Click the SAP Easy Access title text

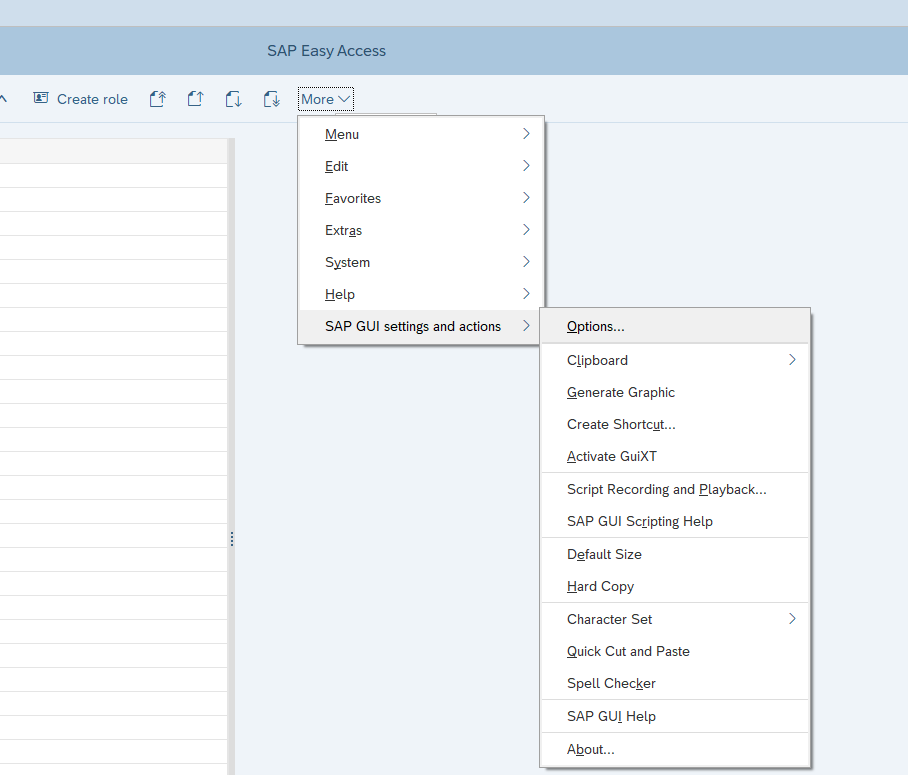point(326,51)
